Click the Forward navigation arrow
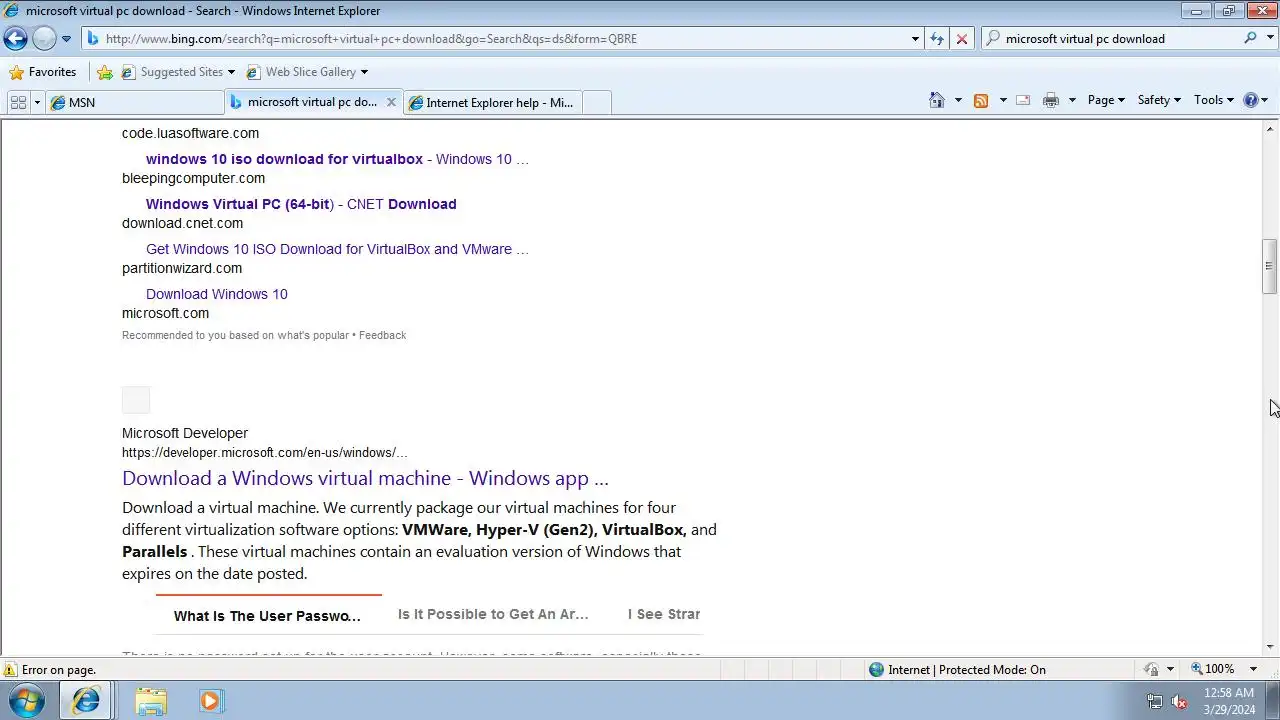 (44, 39)
